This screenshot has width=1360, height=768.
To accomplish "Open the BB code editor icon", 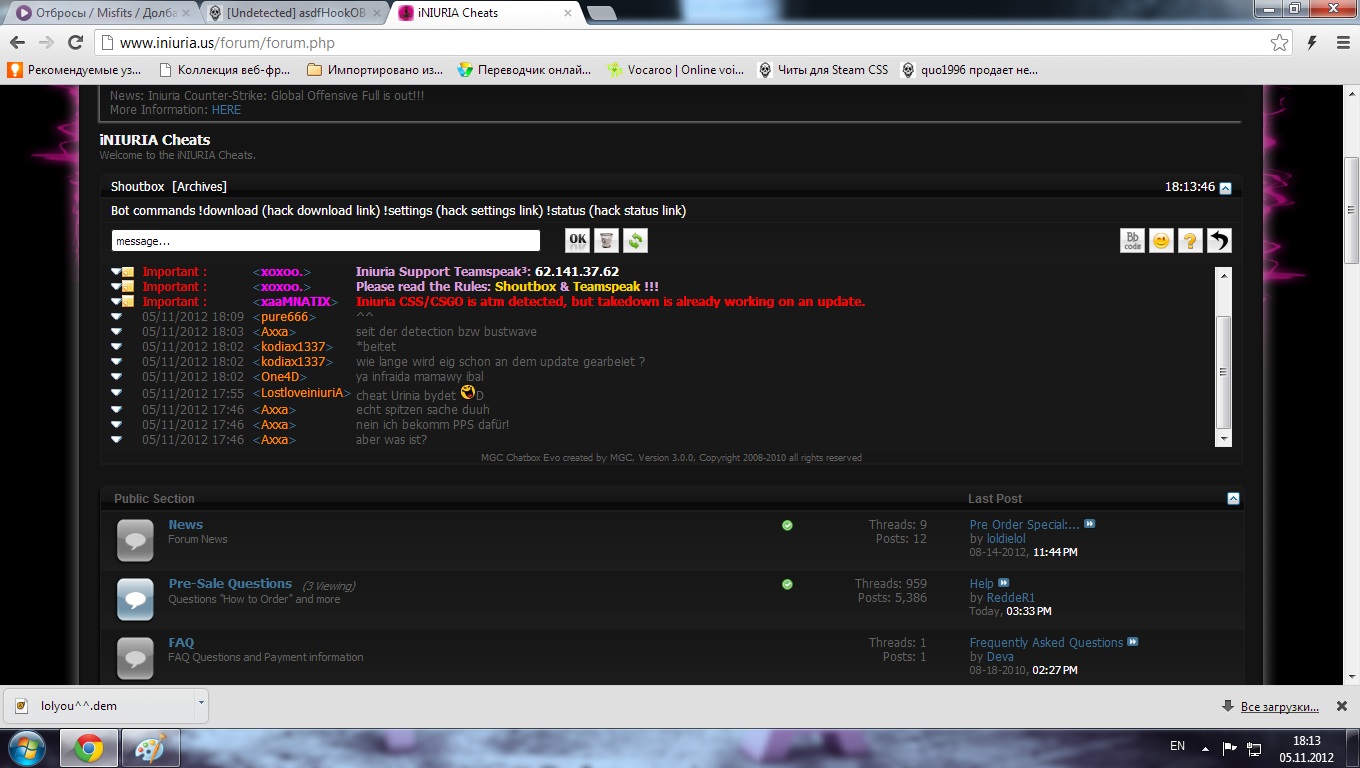I will click(1132, 240).
